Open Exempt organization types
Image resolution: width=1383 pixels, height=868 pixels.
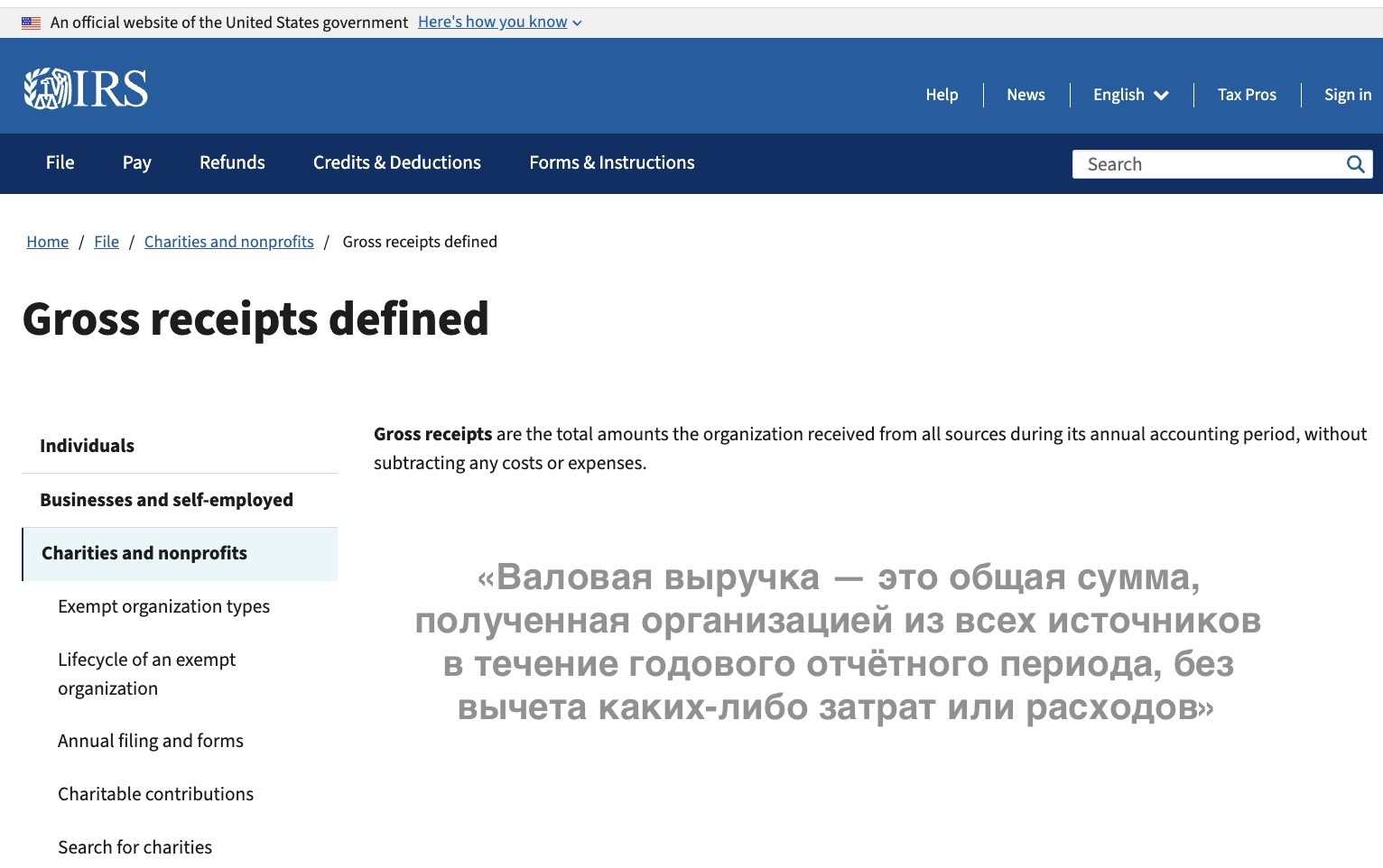click(163, 606)
